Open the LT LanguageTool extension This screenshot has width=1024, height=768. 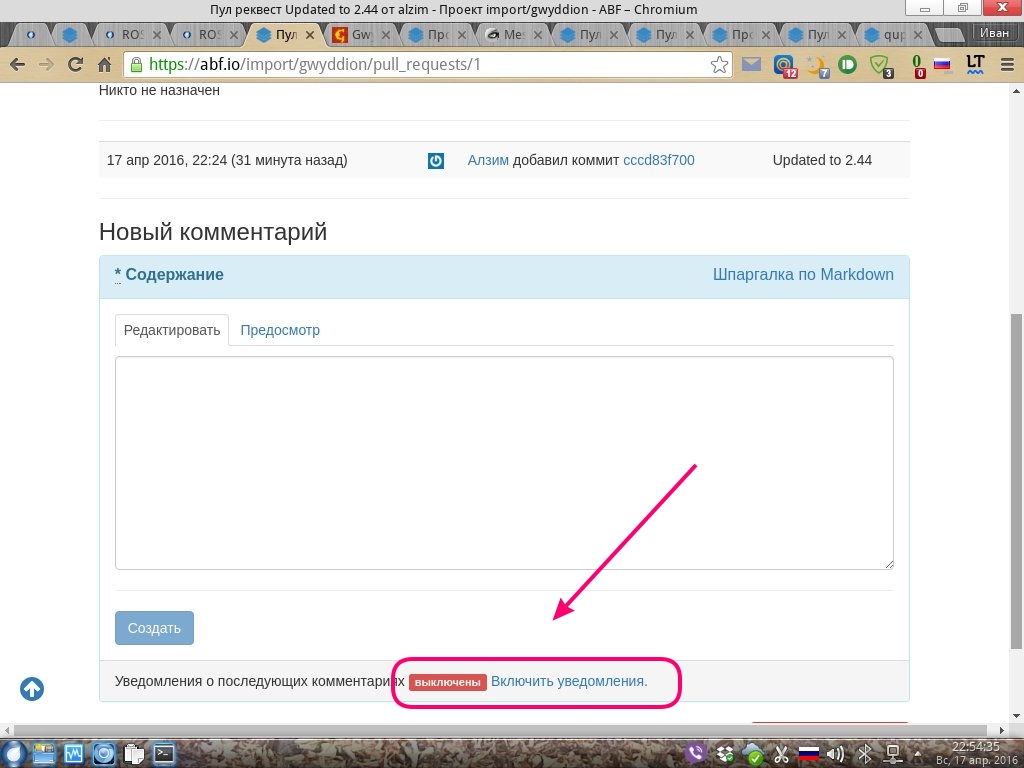(975, 64)
